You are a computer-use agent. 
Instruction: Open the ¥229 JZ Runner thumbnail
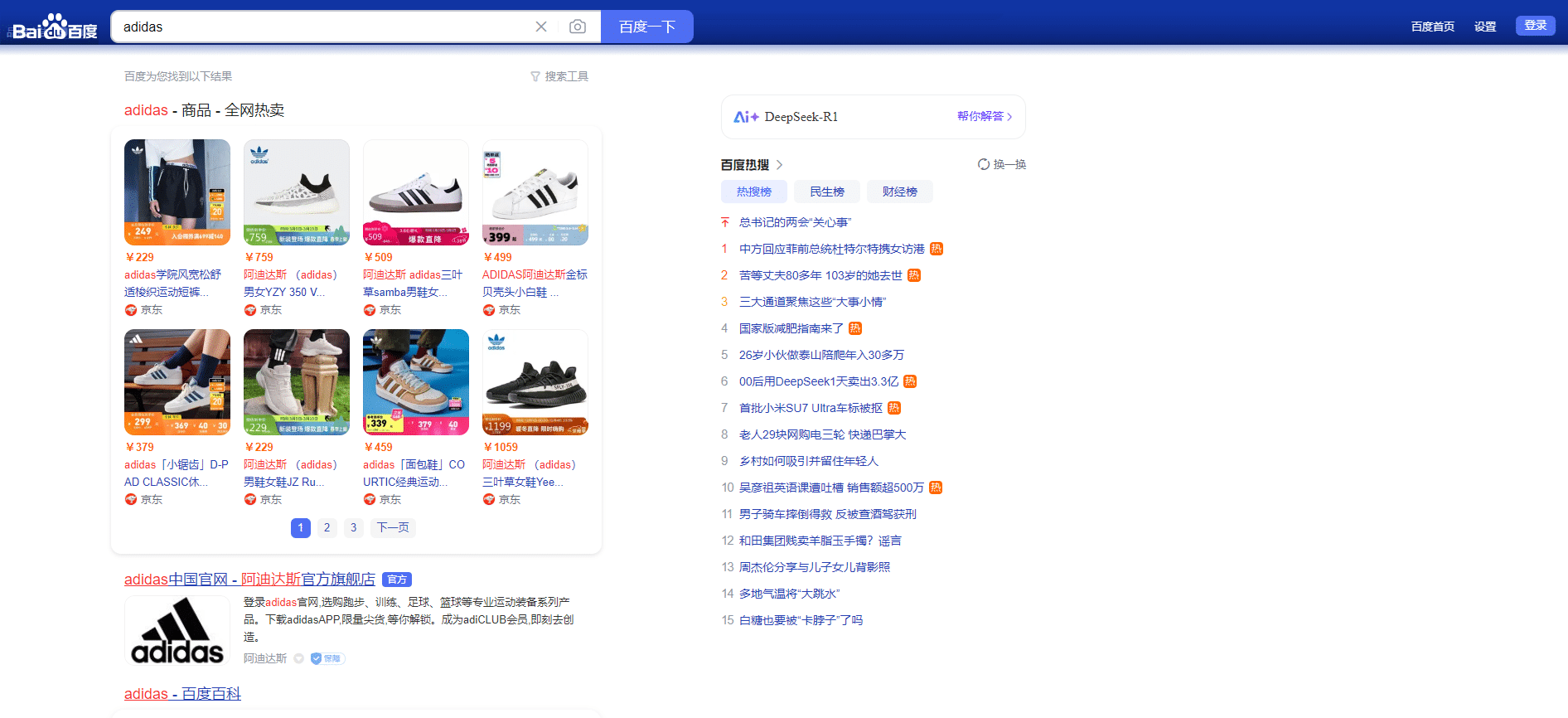[x=297, y=382]
